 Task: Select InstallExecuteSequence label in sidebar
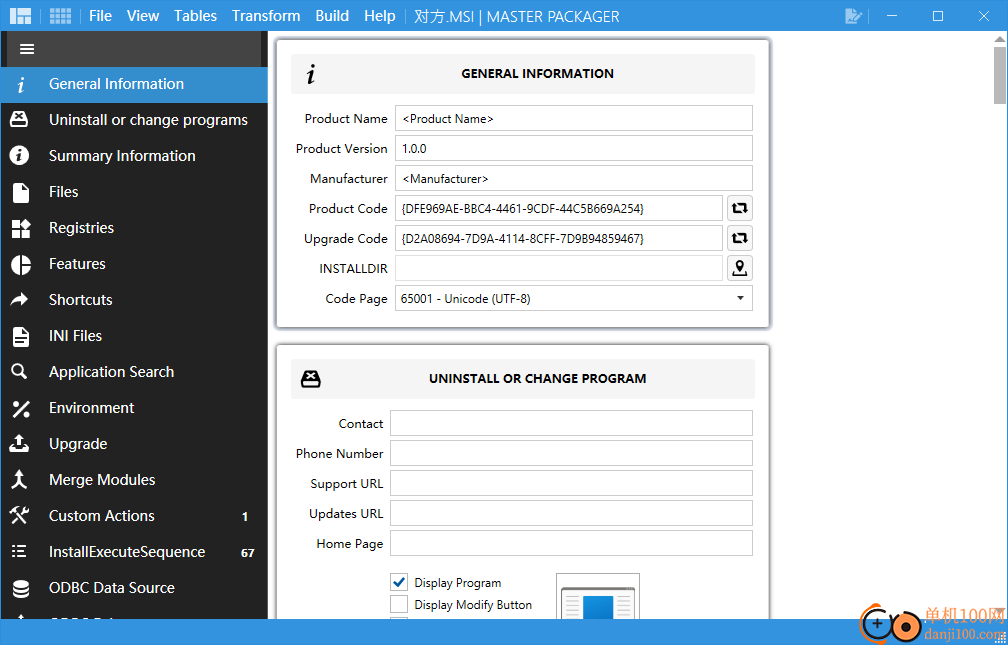[x=127, y=552]
